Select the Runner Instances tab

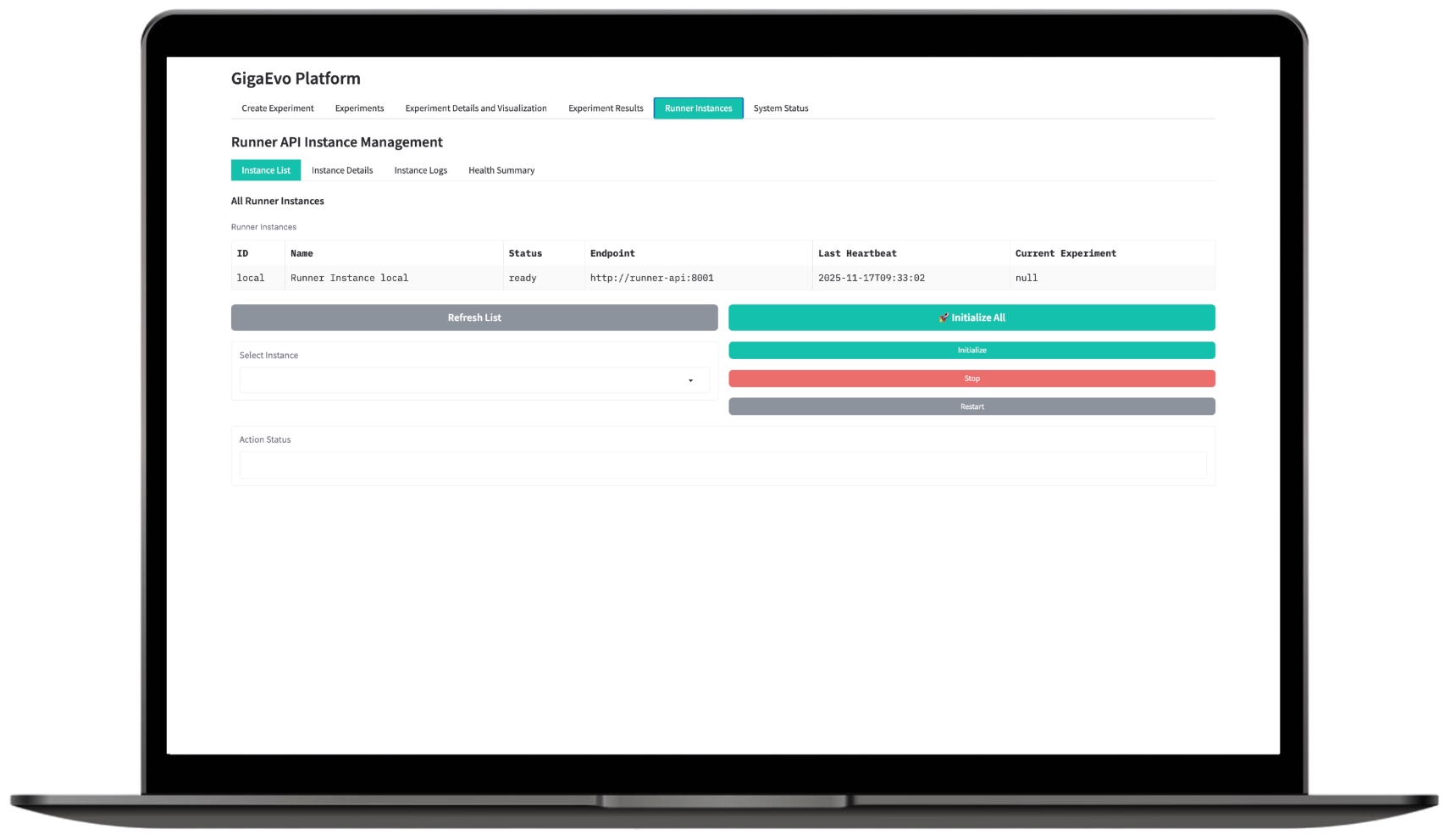(698, 108)
